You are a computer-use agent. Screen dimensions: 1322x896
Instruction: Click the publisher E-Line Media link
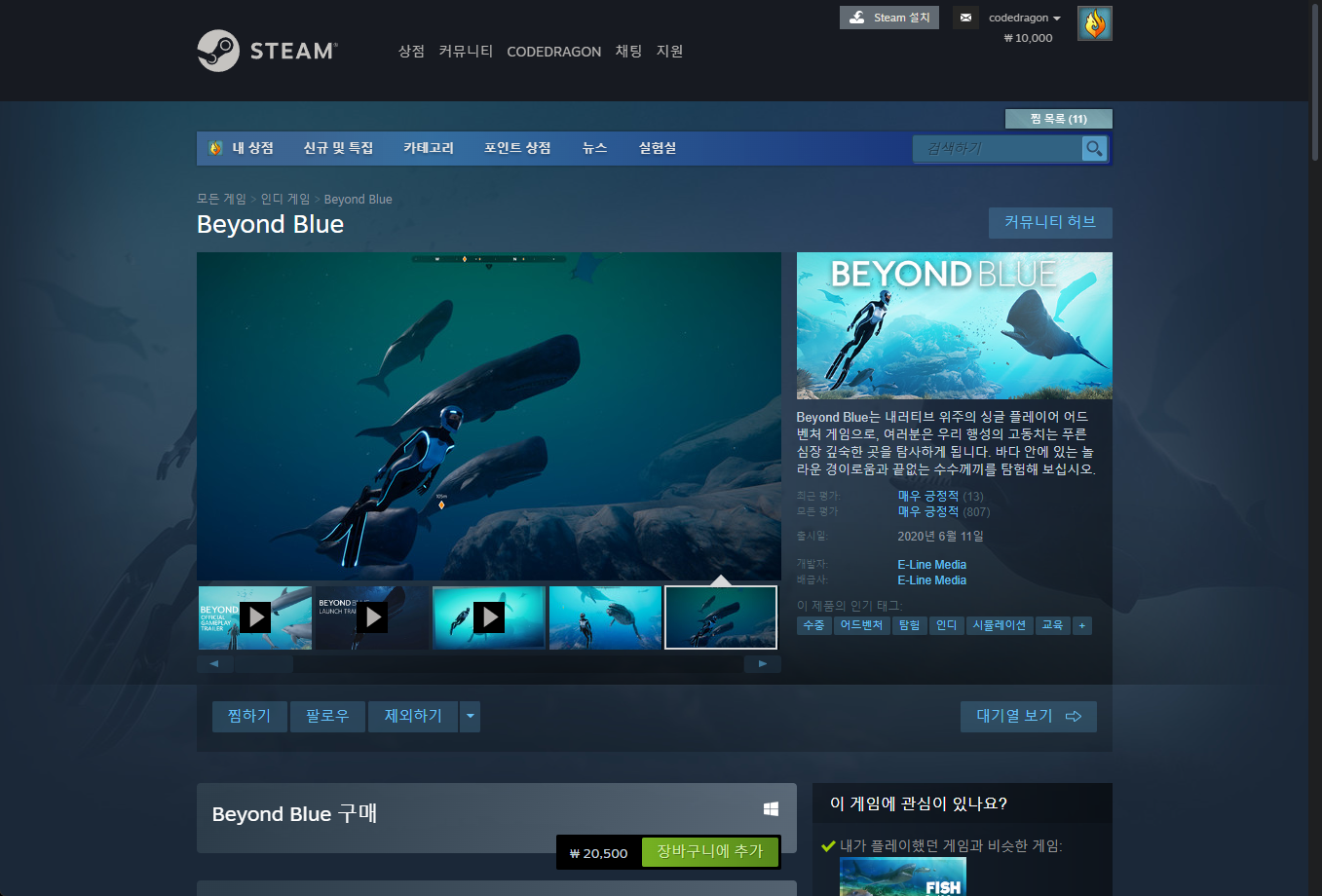pyautogui.click(x=931, y=580)
